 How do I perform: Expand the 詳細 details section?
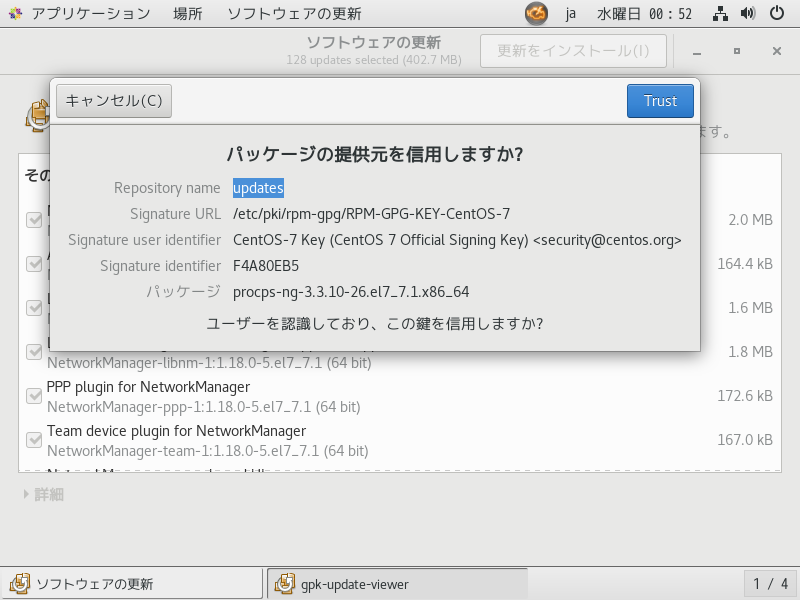point(44,494)
